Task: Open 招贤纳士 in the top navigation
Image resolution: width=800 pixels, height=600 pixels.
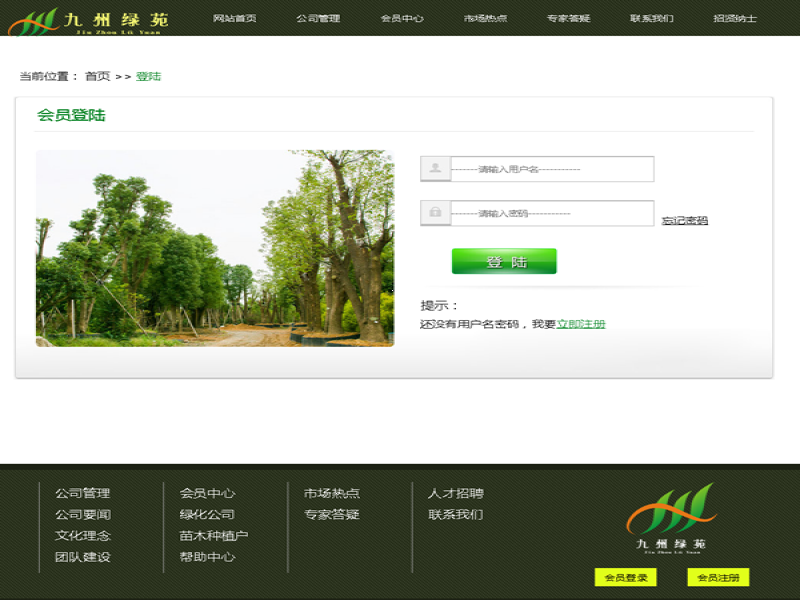Action: 735,19
